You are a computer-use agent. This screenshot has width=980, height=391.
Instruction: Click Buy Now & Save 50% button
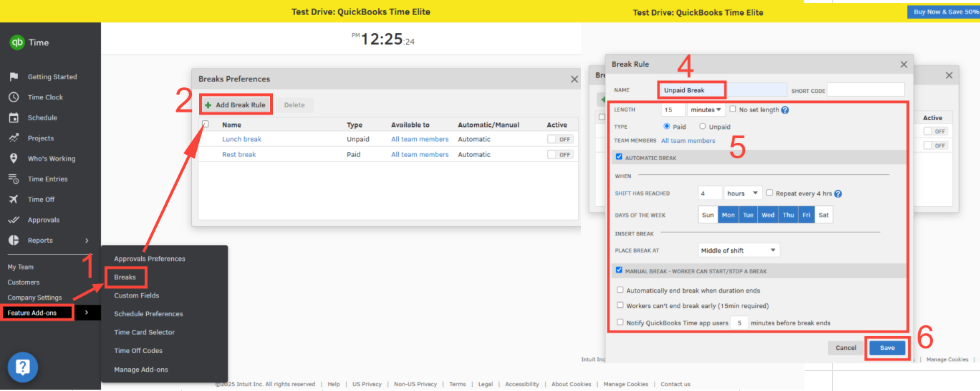point(943,12)
